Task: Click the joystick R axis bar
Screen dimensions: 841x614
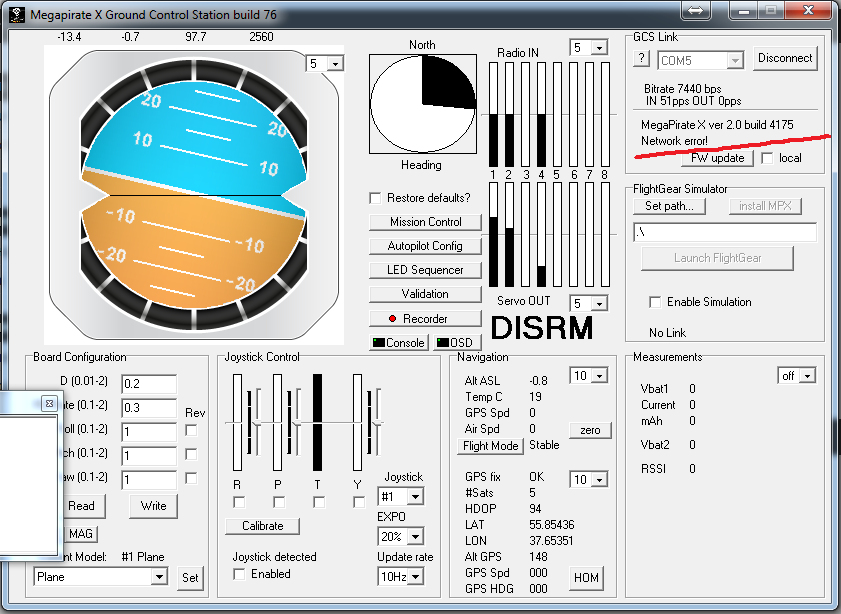Action: point(238,423)
